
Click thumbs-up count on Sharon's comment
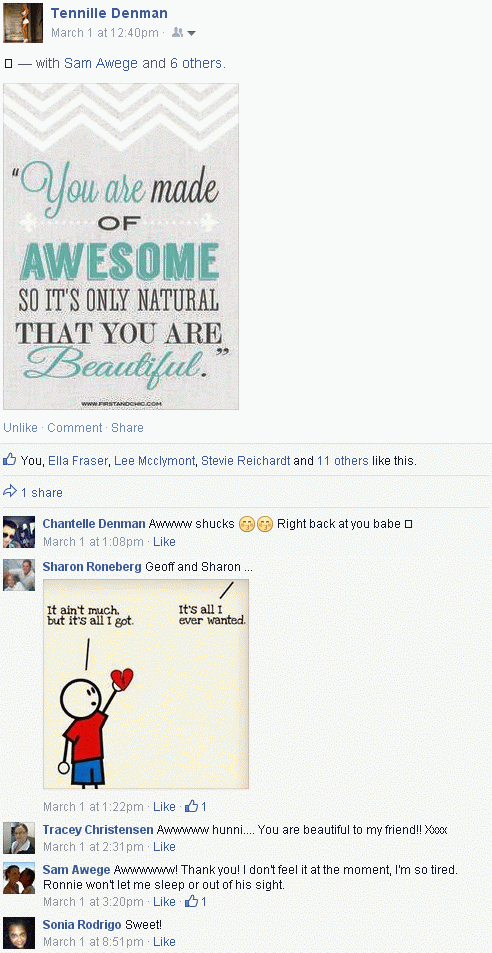196,807
